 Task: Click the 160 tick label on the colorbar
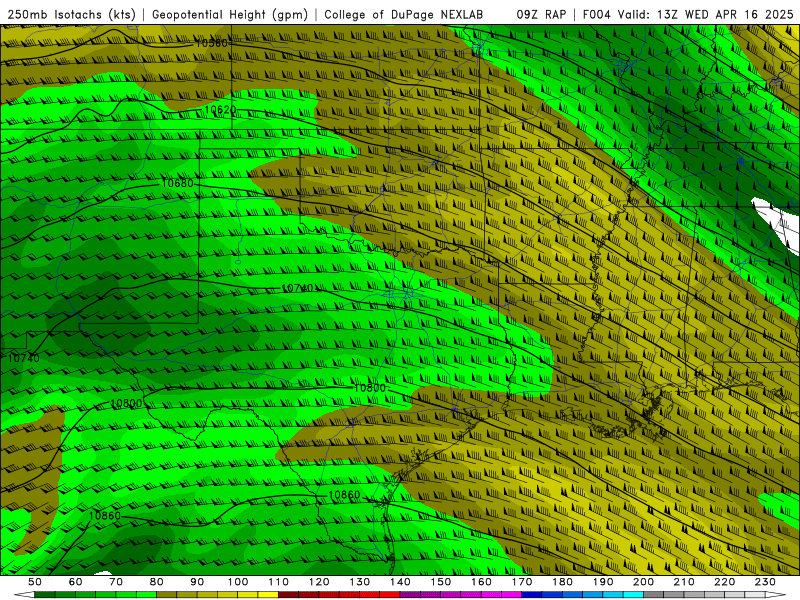tap(481, 582)
